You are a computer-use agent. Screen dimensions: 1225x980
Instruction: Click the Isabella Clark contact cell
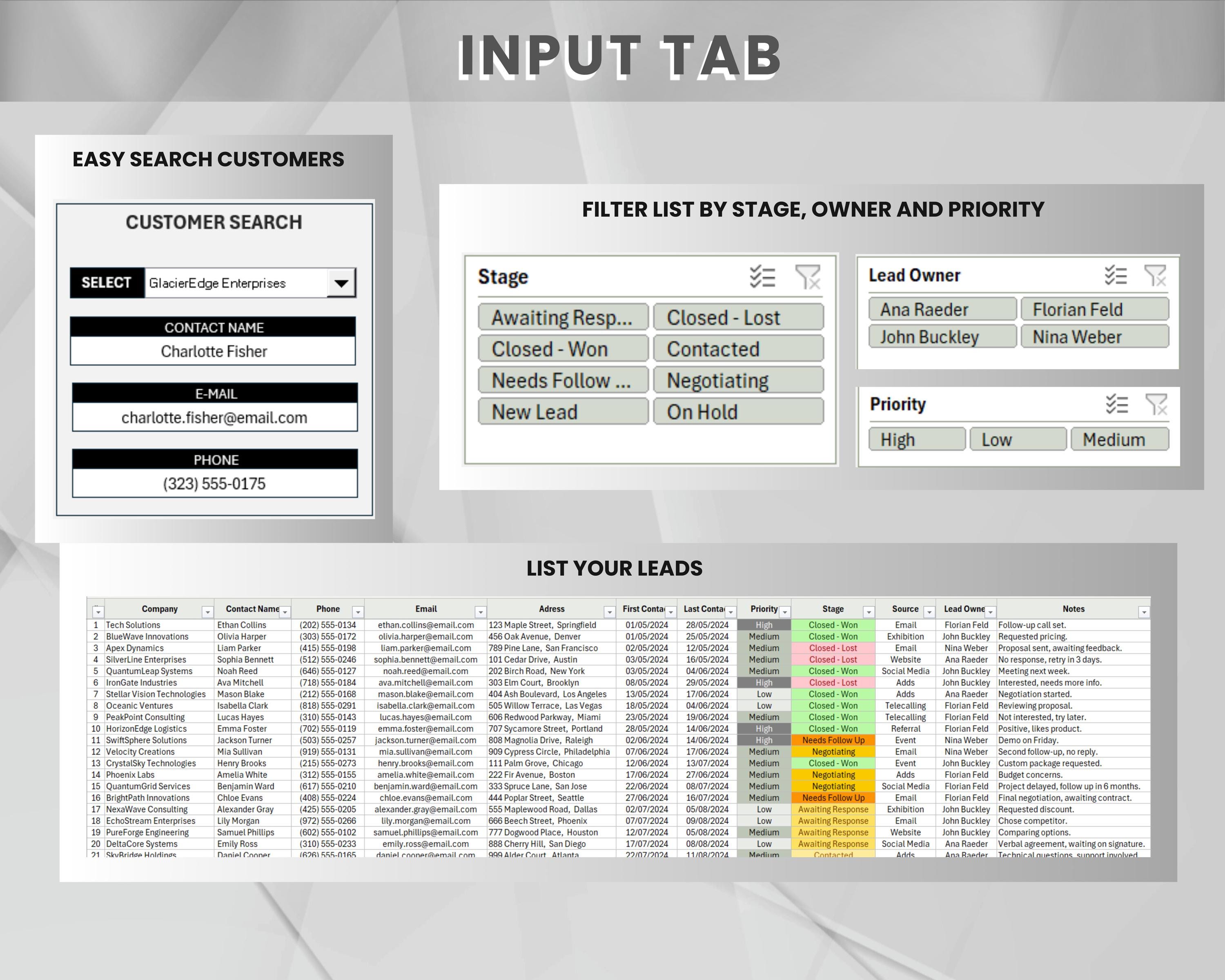point(253,706)
